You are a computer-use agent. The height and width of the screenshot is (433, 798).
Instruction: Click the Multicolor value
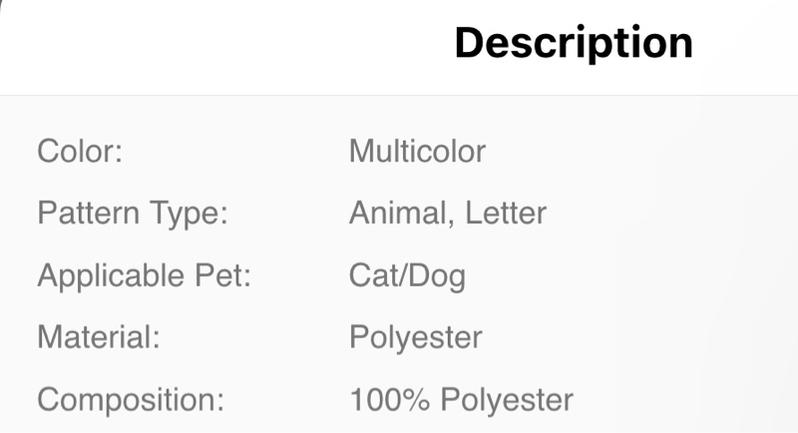tap(417, 152)
